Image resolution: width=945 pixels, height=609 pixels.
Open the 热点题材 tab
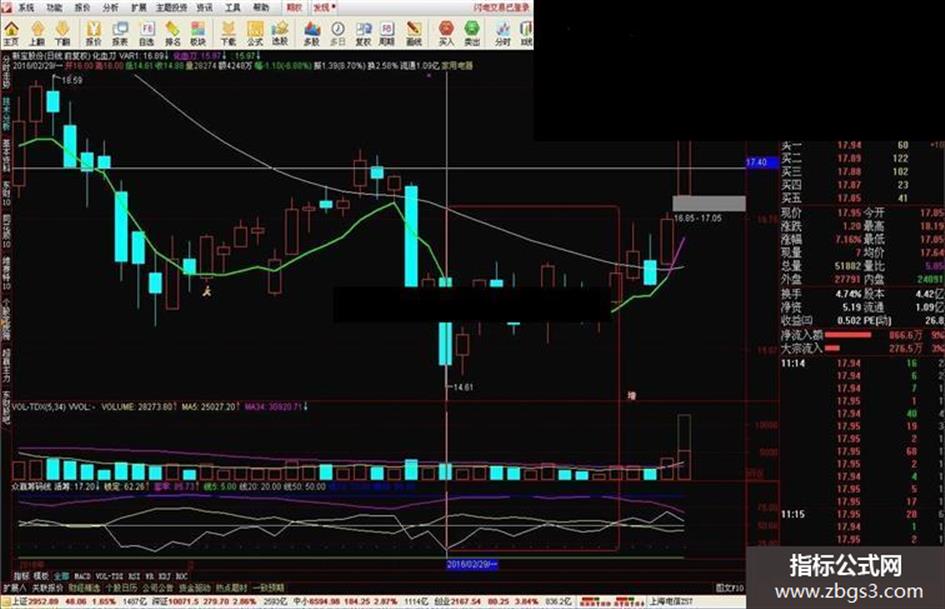coord(232,587)
